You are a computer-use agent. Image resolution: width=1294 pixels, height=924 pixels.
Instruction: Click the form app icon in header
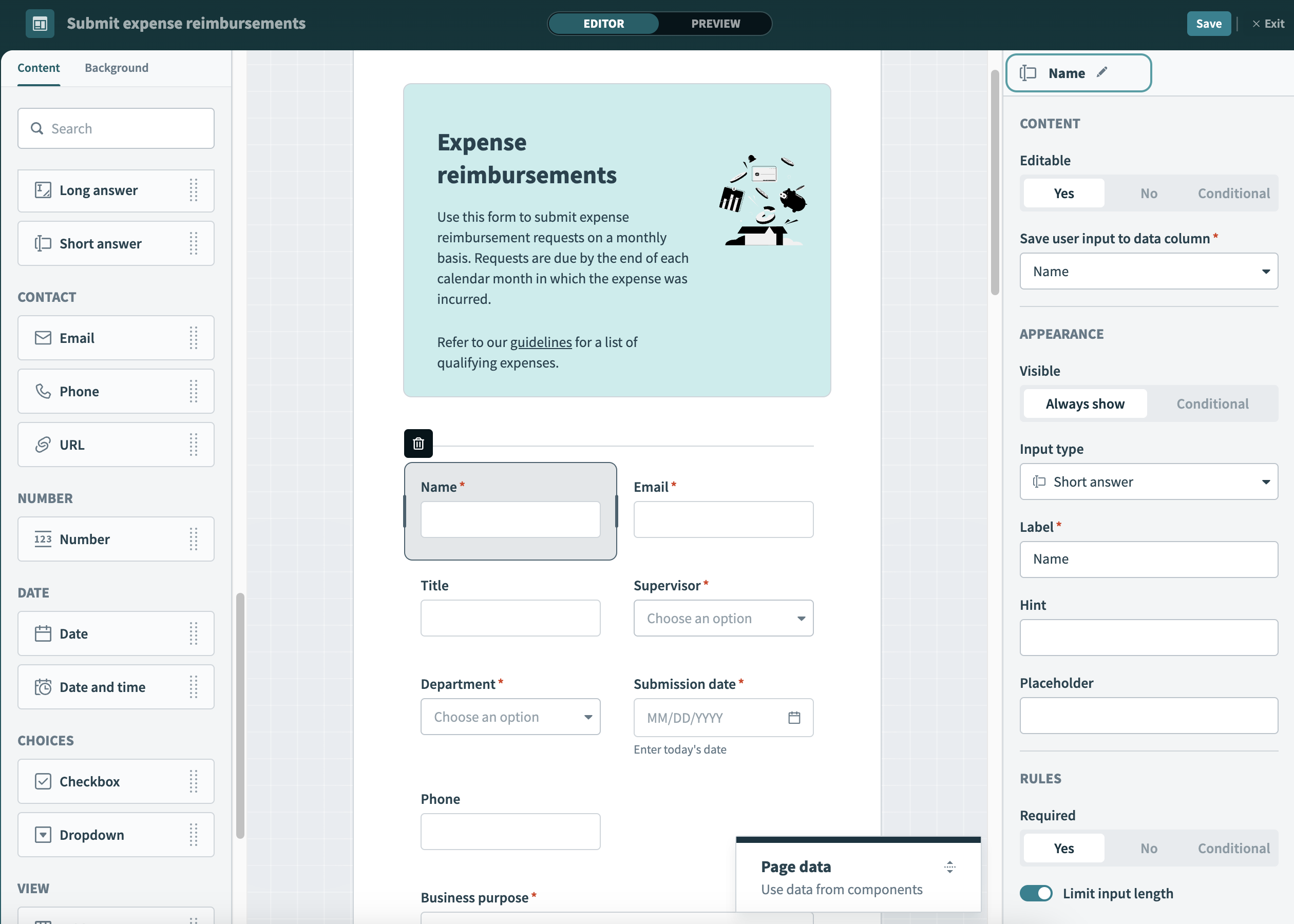[x=40, y=23]
